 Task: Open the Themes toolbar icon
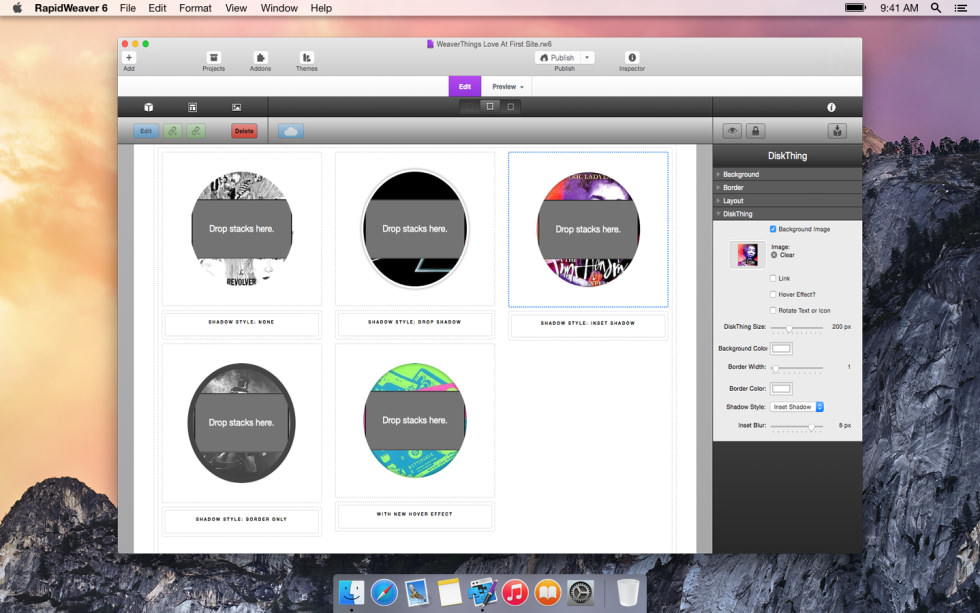coord(306,57)
